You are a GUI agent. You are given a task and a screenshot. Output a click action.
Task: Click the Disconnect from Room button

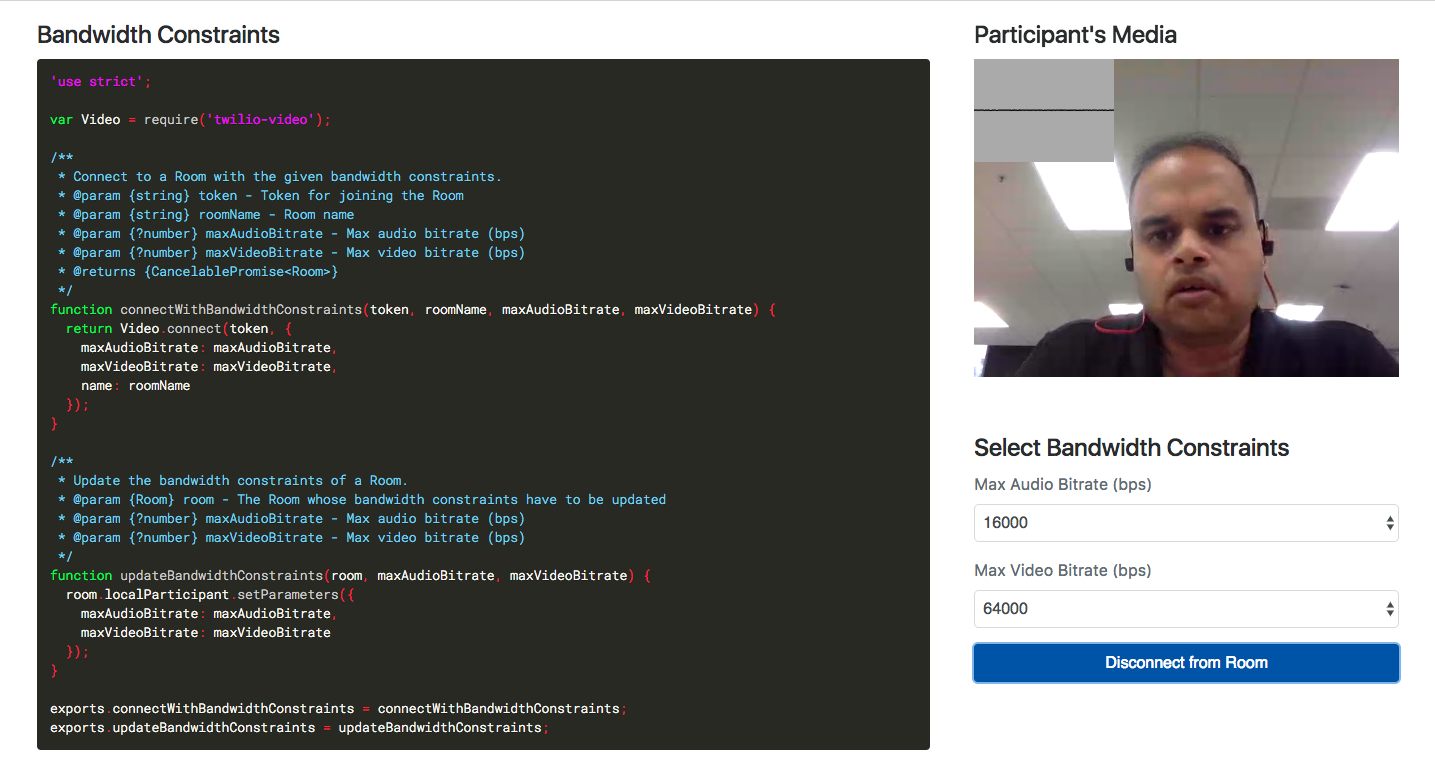[x=1186, y=663]
